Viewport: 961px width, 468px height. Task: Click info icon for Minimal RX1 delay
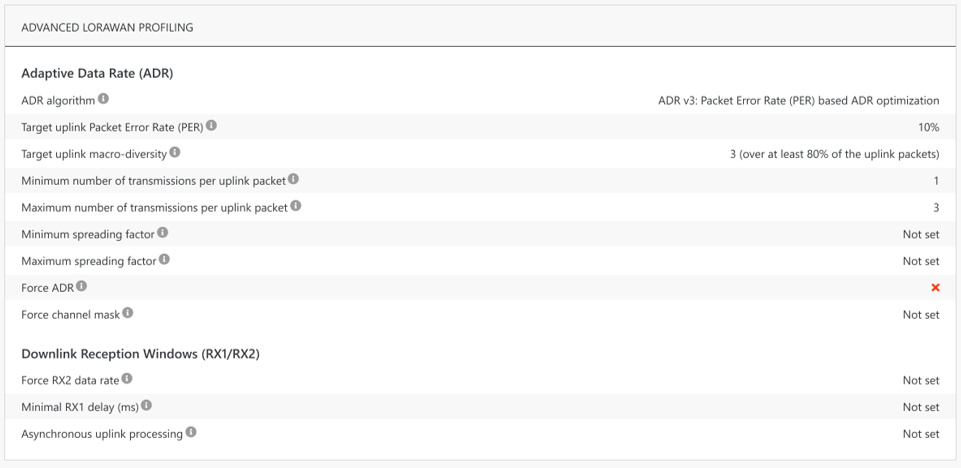pyautogui.click(x=147, y=406)
